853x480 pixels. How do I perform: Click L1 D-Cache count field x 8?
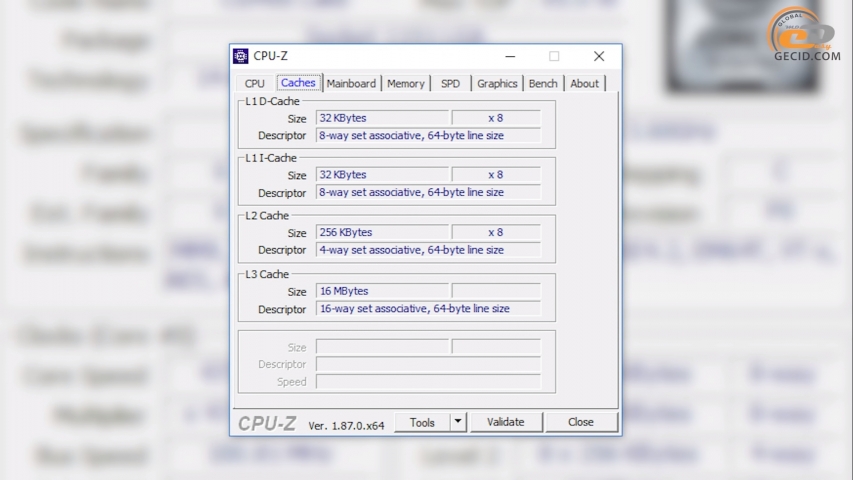(x=496, y=118)
